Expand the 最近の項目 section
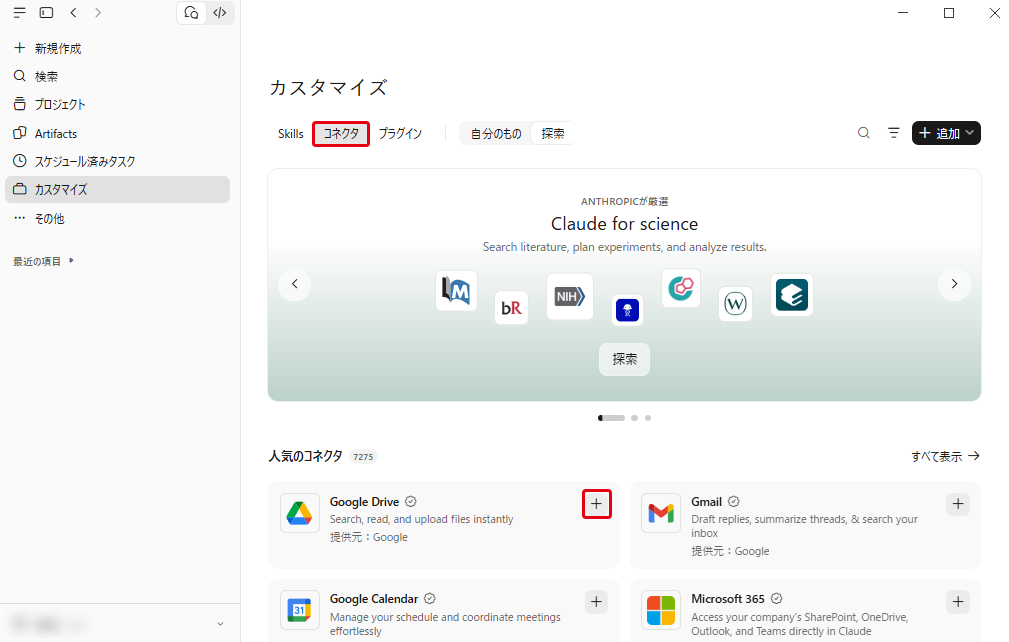Viewport: 1009px width, 642px height. (x=44, y=261)
